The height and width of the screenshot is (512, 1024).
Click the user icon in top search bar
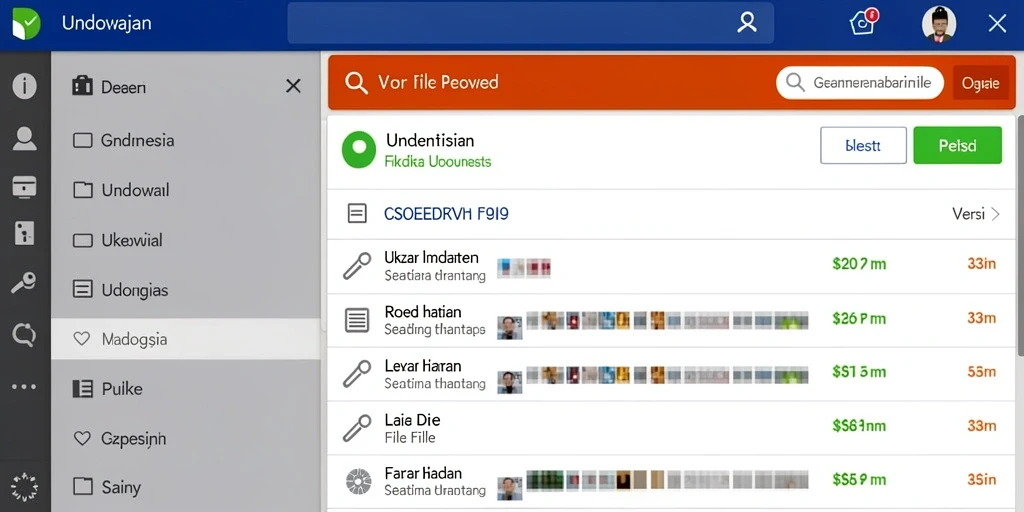click(746, 24)
